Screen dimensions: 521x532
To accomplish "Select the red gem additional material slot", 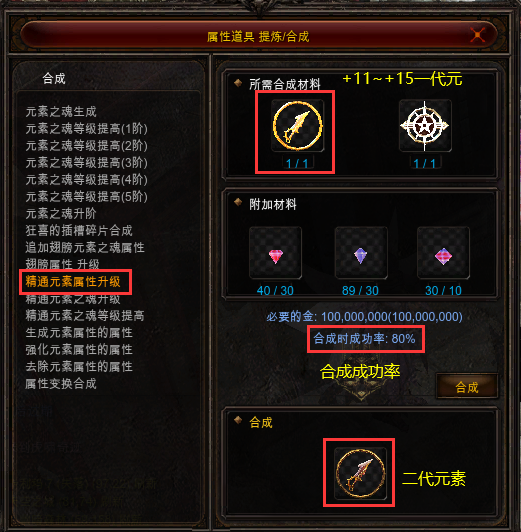I will [275, 253].
